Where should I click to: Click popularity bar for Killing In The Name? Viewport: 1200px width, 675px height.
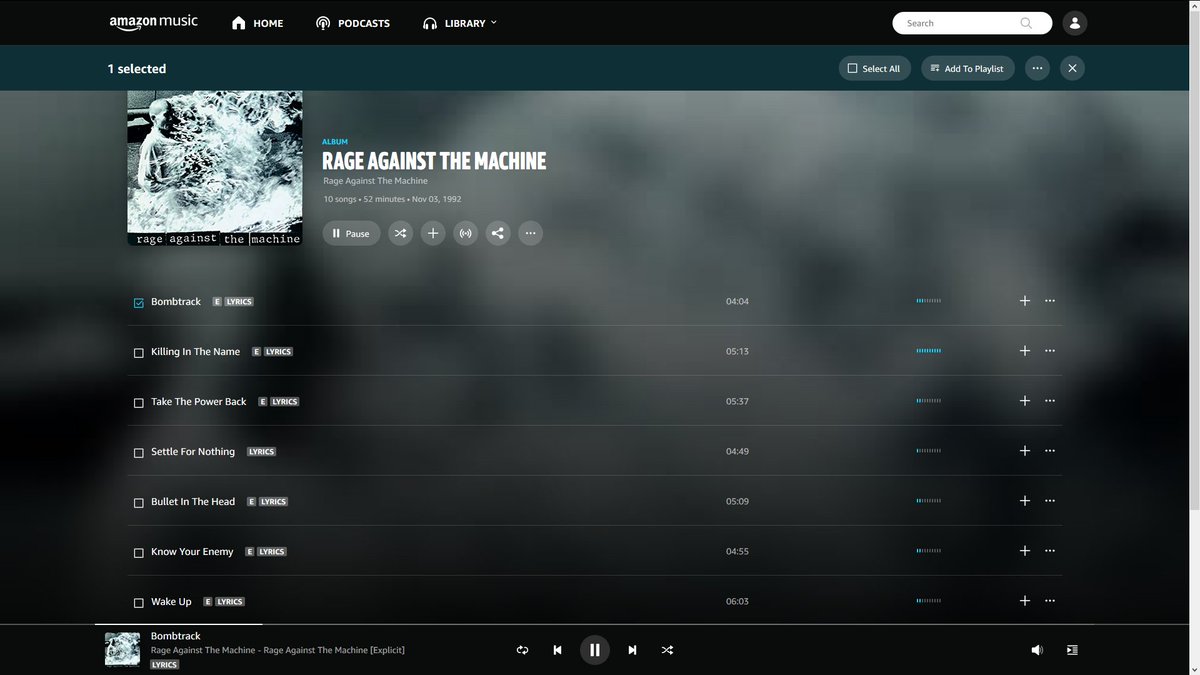pos(928,351)
